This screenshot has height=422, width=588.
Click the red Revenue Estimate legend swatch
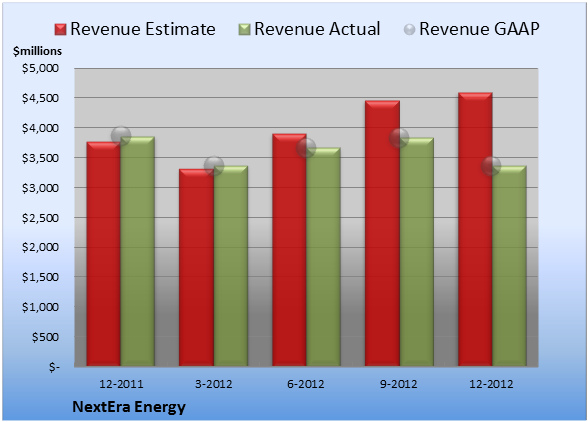[60, 29]
